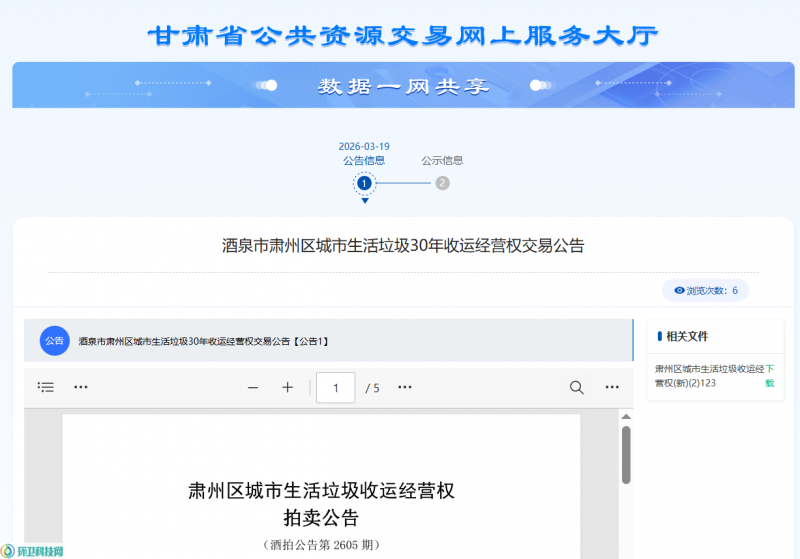Select the 公告1 announcement title bar

pyautogui.click(x=204, y=341)
